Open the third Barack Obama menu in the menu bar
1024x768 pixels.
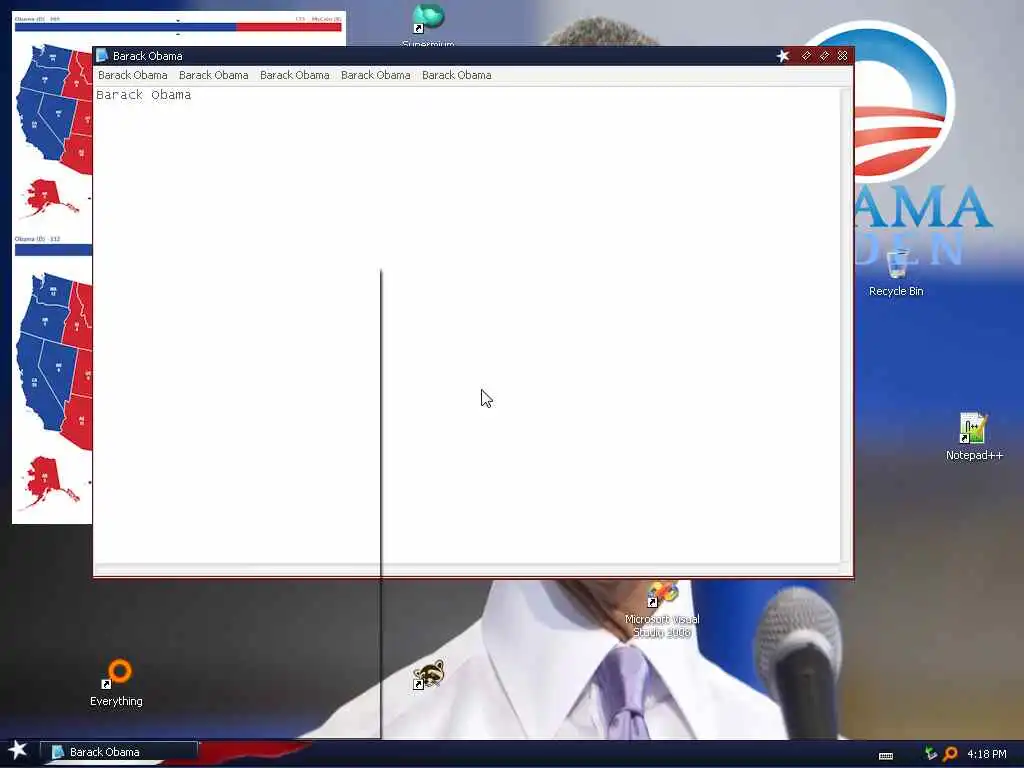coord(295,75)
